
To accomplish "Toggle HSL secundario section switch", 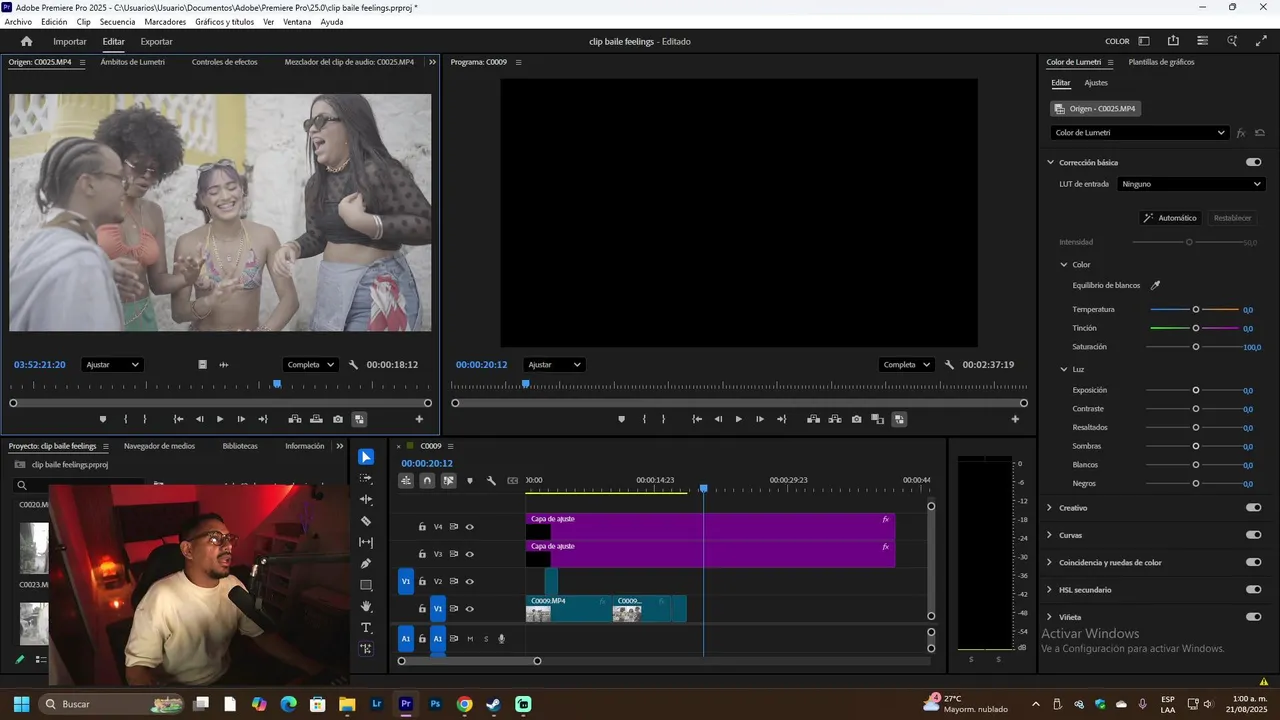I will (x=1253, y=590).
